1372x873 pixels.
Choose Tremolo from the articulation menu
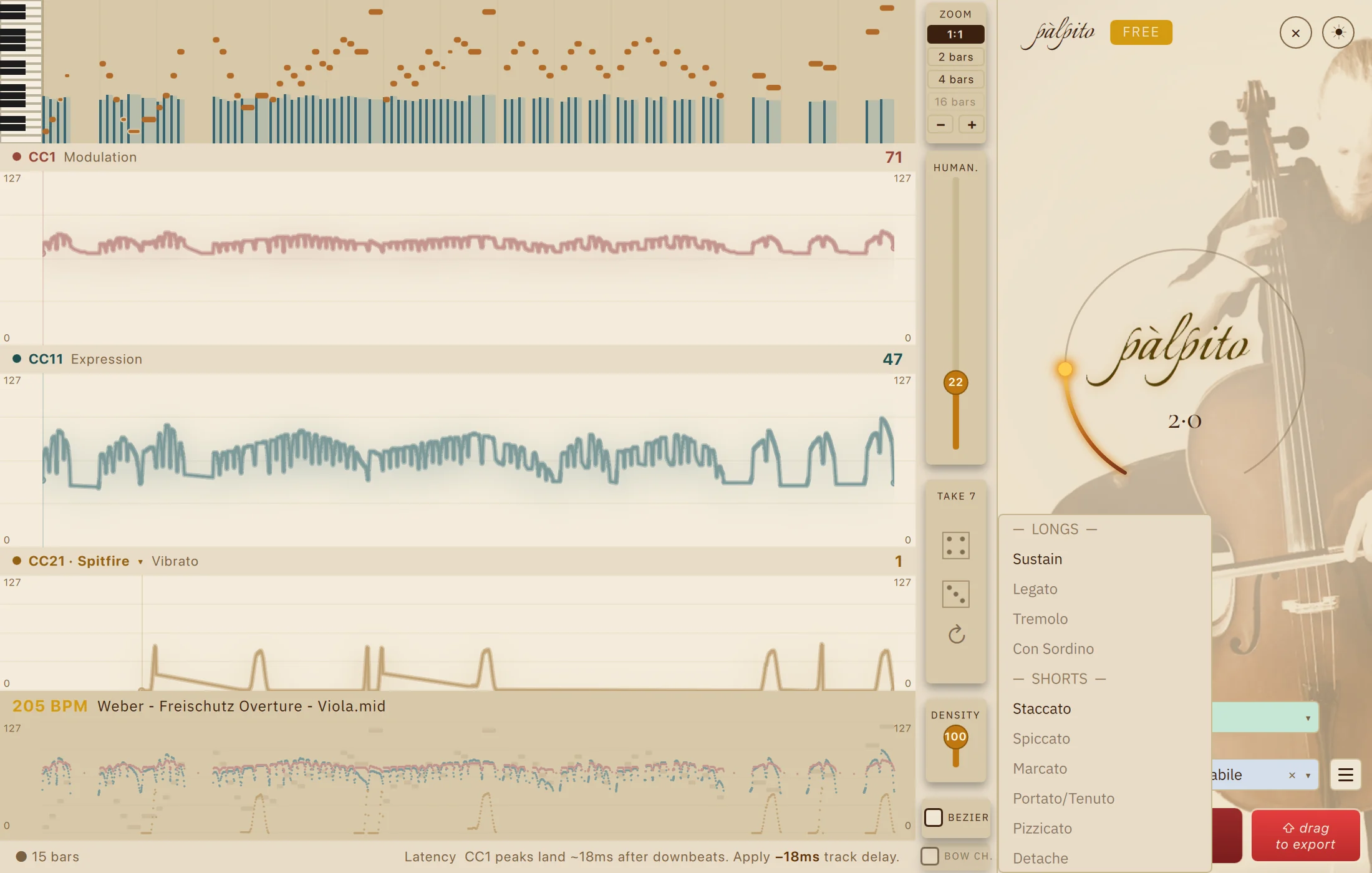1104,619
